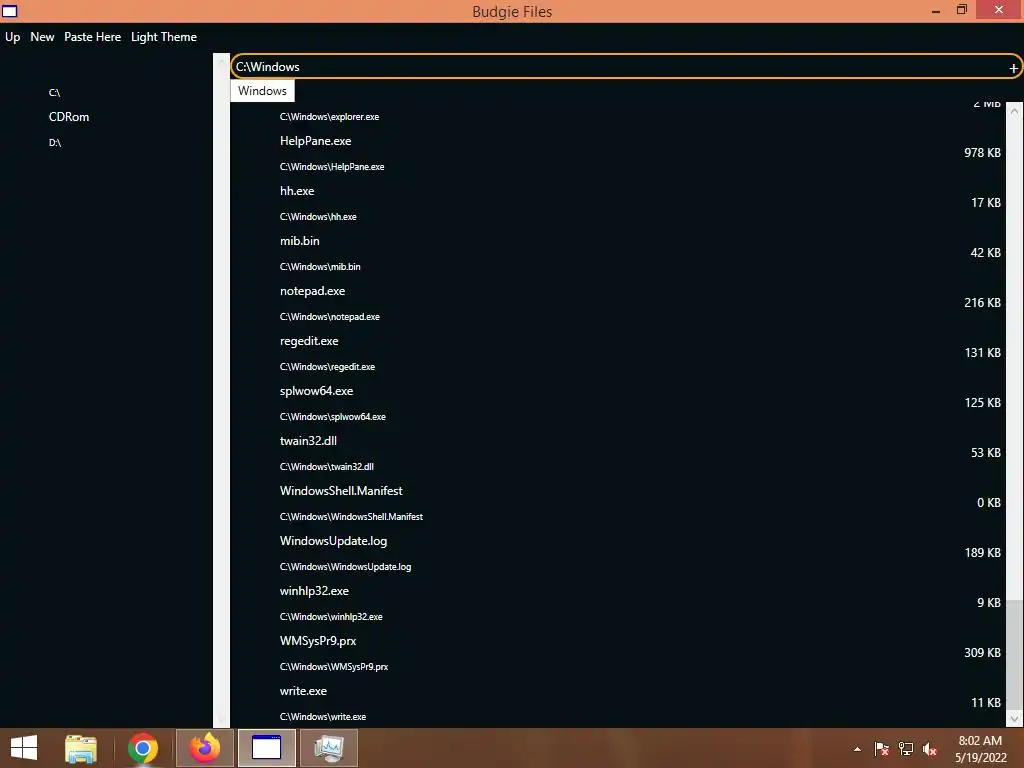Select regedit.exe file
1024x768 pixels.
[309, 341]
